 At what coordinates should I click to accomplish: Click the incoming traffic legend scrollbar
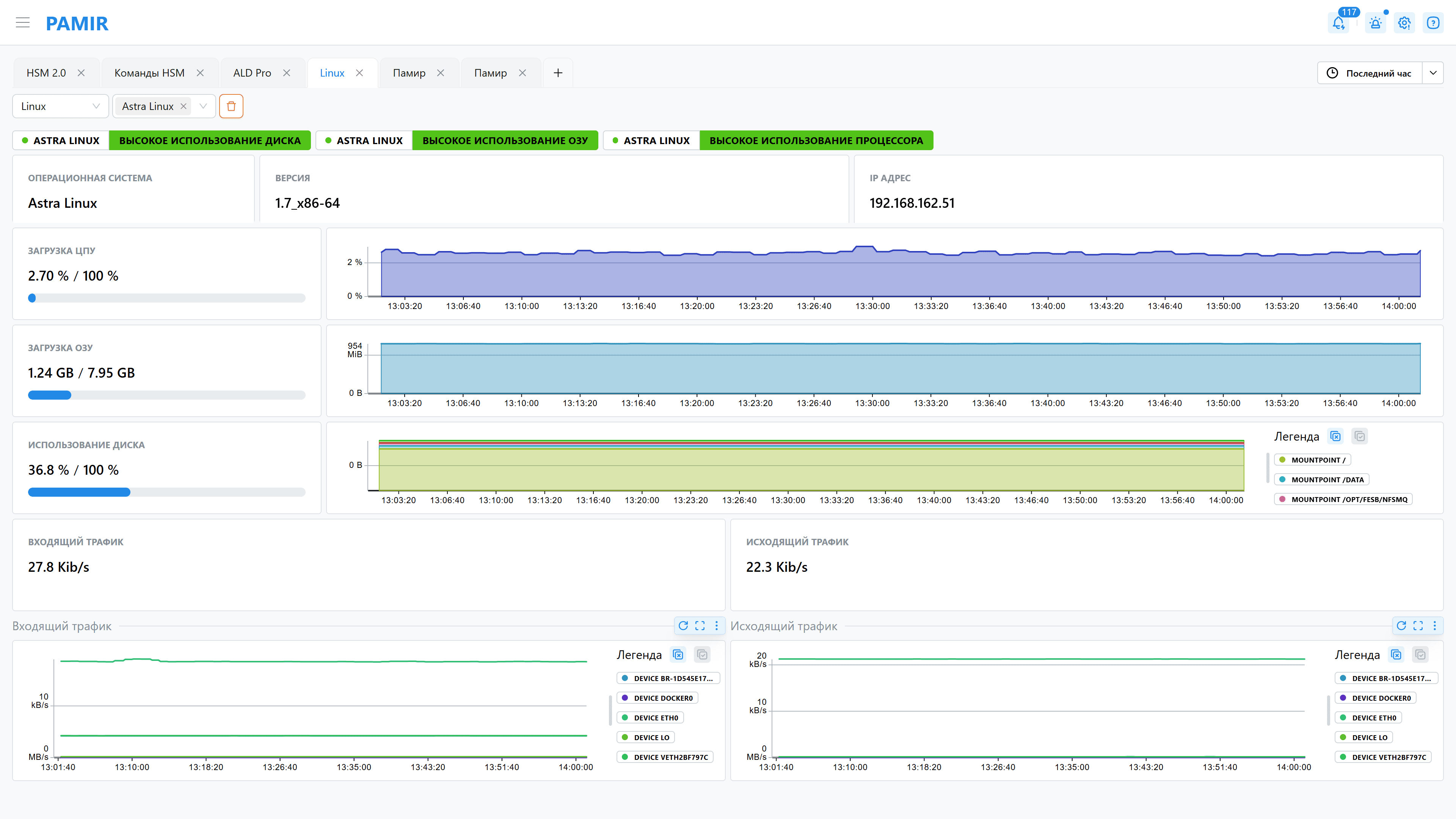[x=610, y=710]
